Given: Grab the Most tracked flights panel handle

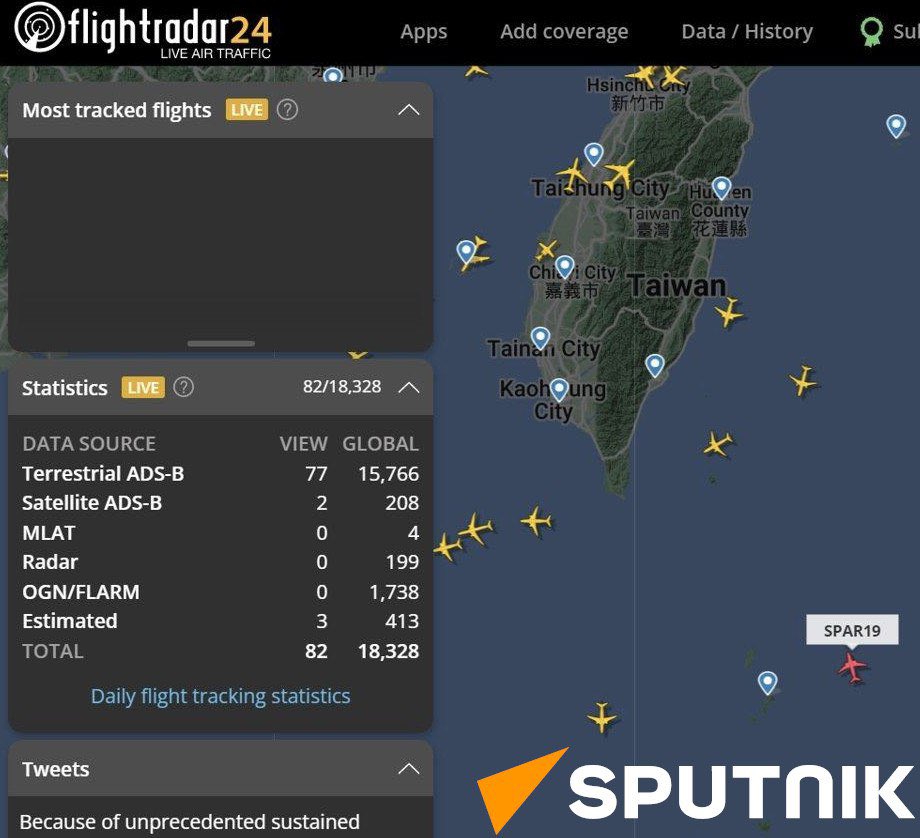Looking at the screenshot, I should [221, 343].
